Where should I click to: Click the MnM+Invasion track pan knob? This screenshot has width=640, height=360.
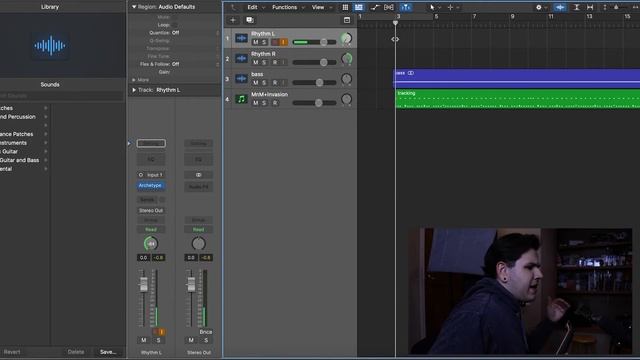tap(346, 99)
